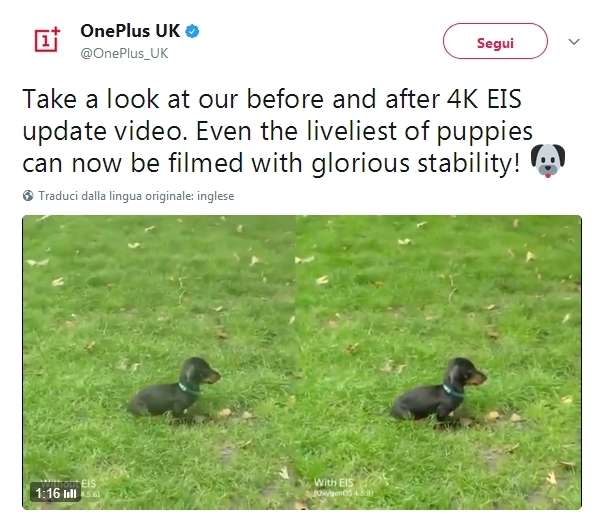Expand the tweet options chevron
Screen dimensions: 604x530
[x=574, y=41]
